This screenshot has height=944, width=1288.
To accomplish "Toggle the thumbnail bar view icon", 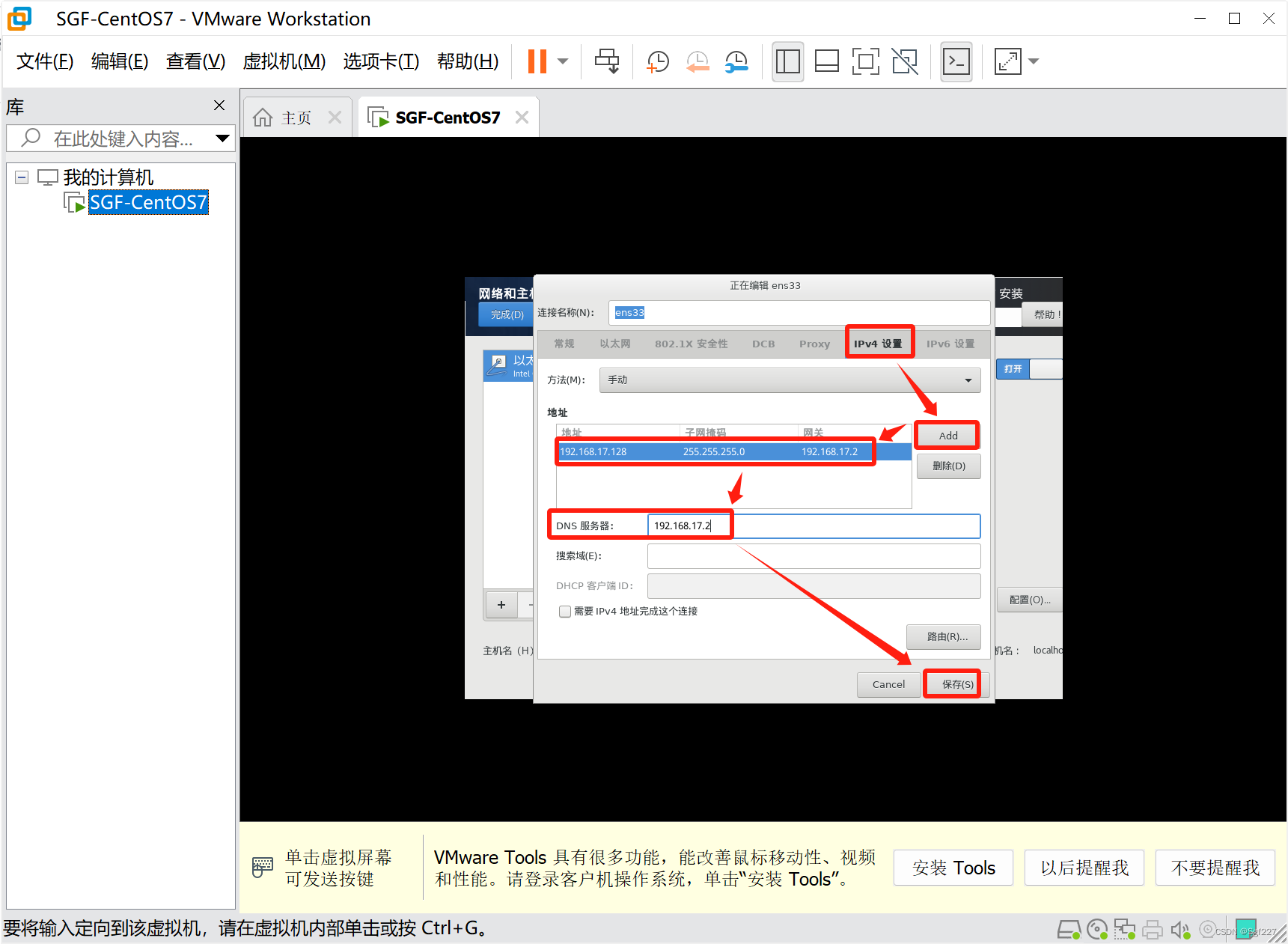I will pos(826,61).
